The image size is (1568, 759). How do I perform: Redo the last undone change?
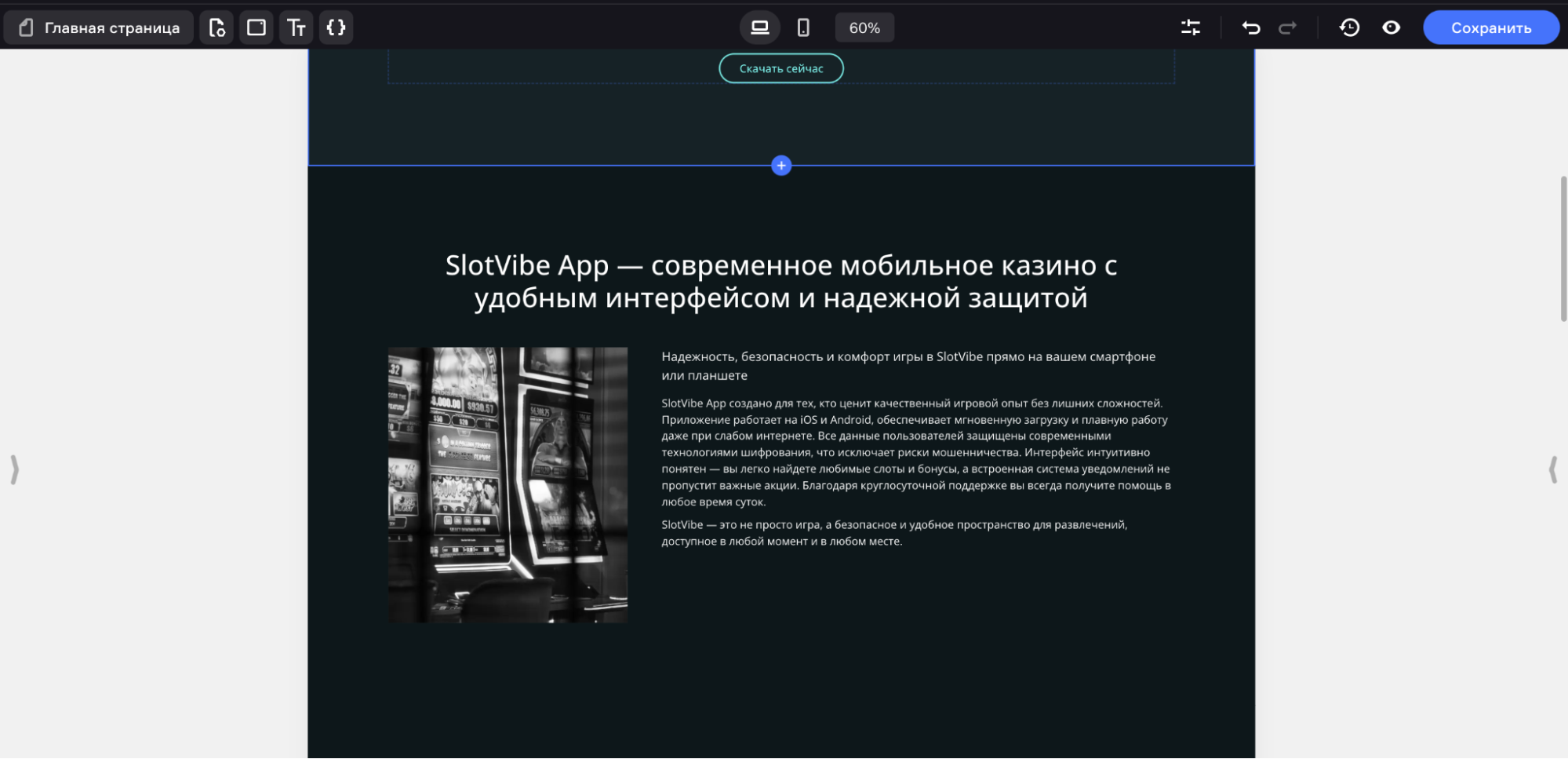click(1287, 27)
